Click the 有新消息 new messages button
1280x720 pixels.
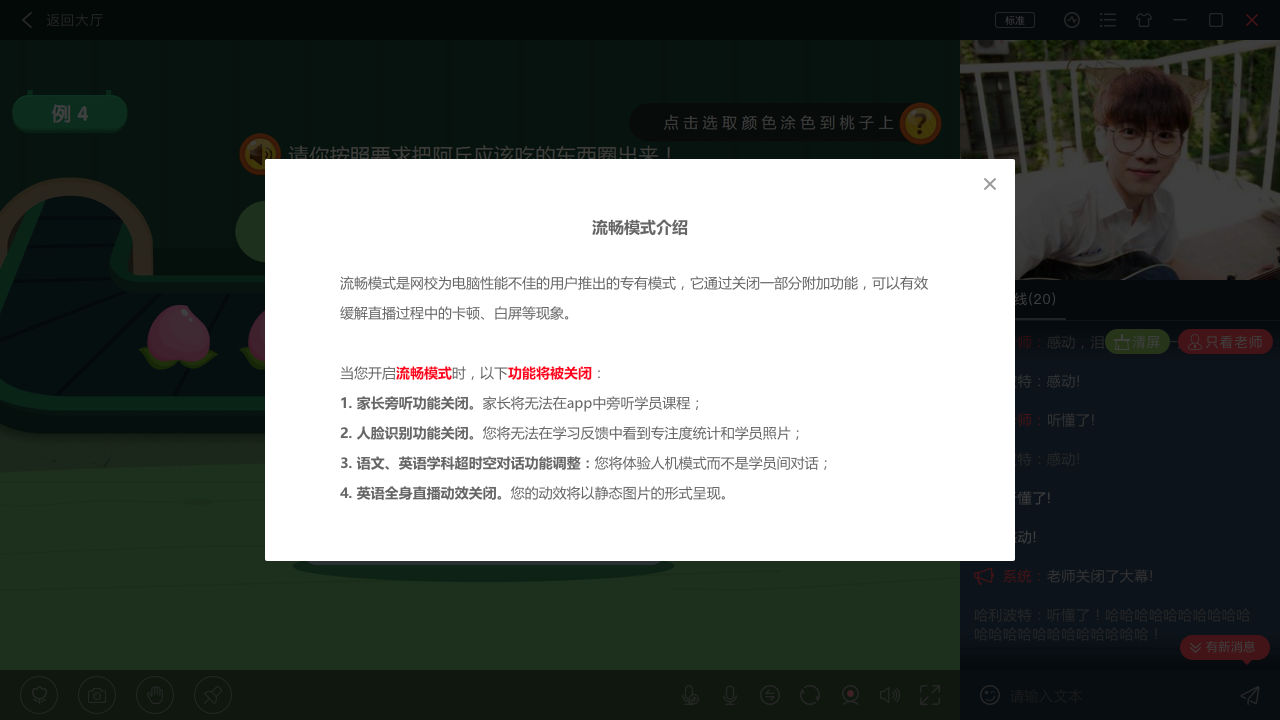[1224, 647]
